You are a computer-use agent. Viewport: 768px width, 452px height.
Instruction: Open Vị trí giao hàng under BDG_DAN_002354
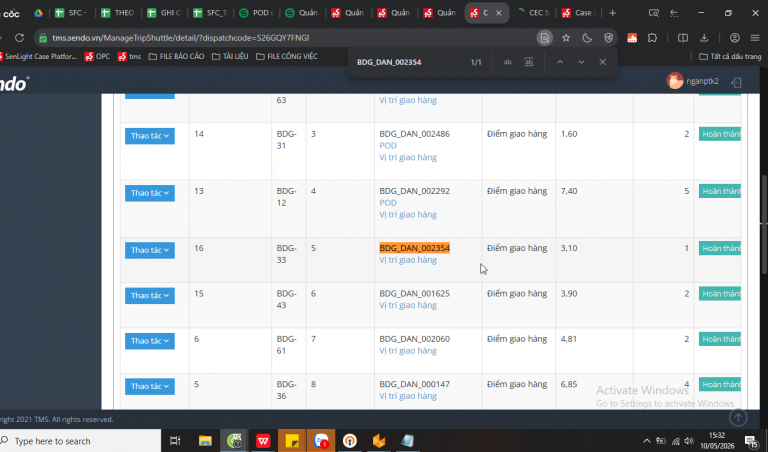click(408, 260)
